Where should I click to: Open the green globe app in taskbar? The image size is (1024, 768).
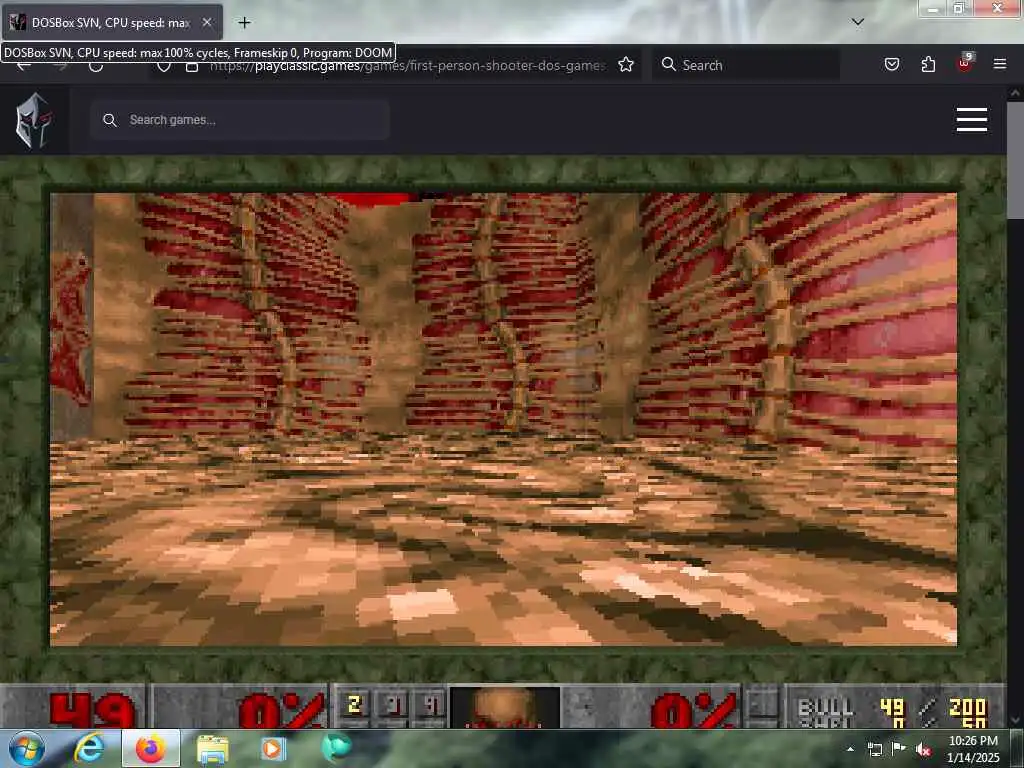pyautogui.click(x=336, y=748)
